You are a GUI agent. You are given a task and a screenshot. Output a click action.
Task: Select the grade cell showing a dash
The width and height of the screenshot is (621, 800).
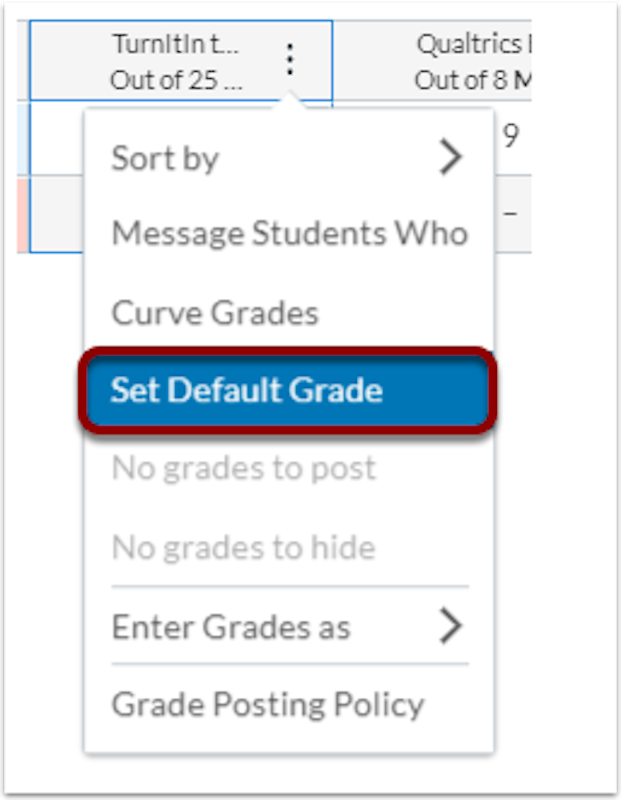510,214
